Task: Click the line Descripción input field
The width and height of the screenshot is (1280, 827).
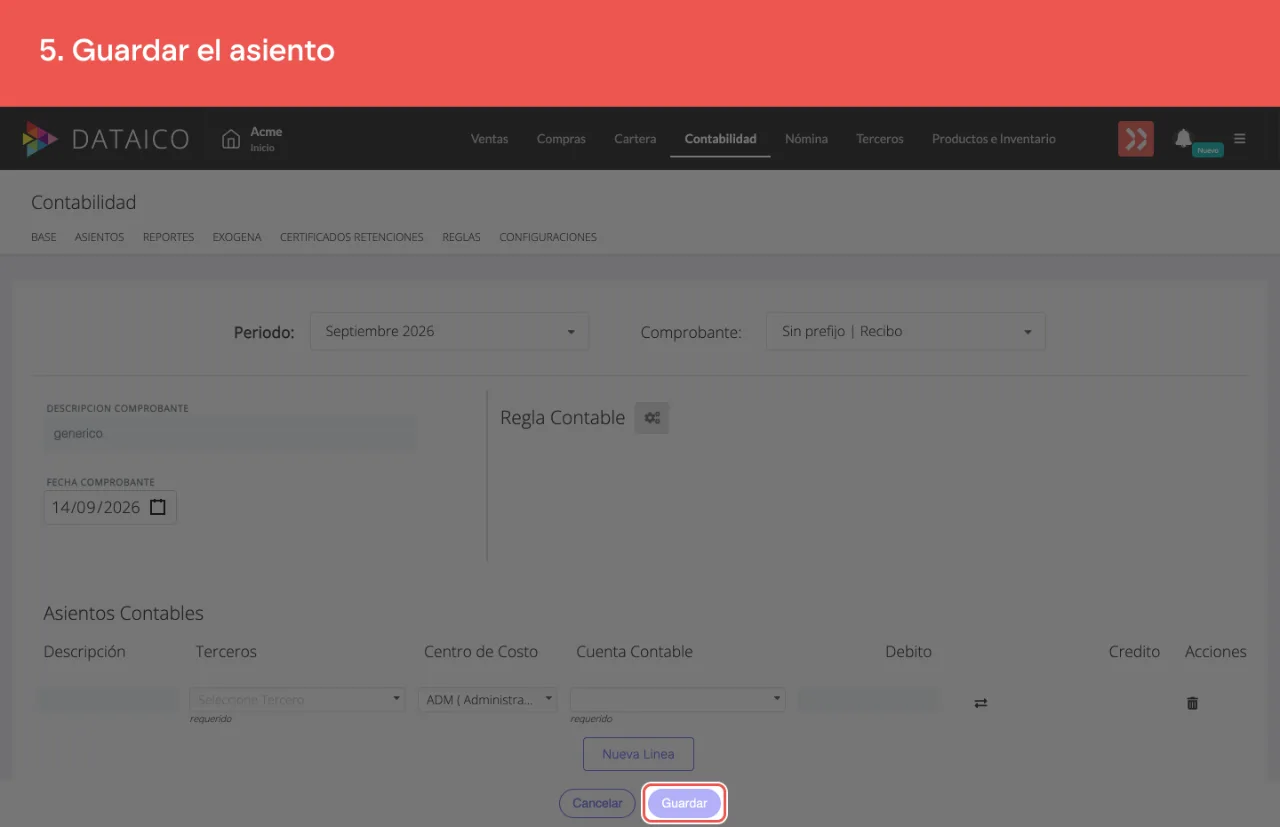Action: click(x=108, y=700)
